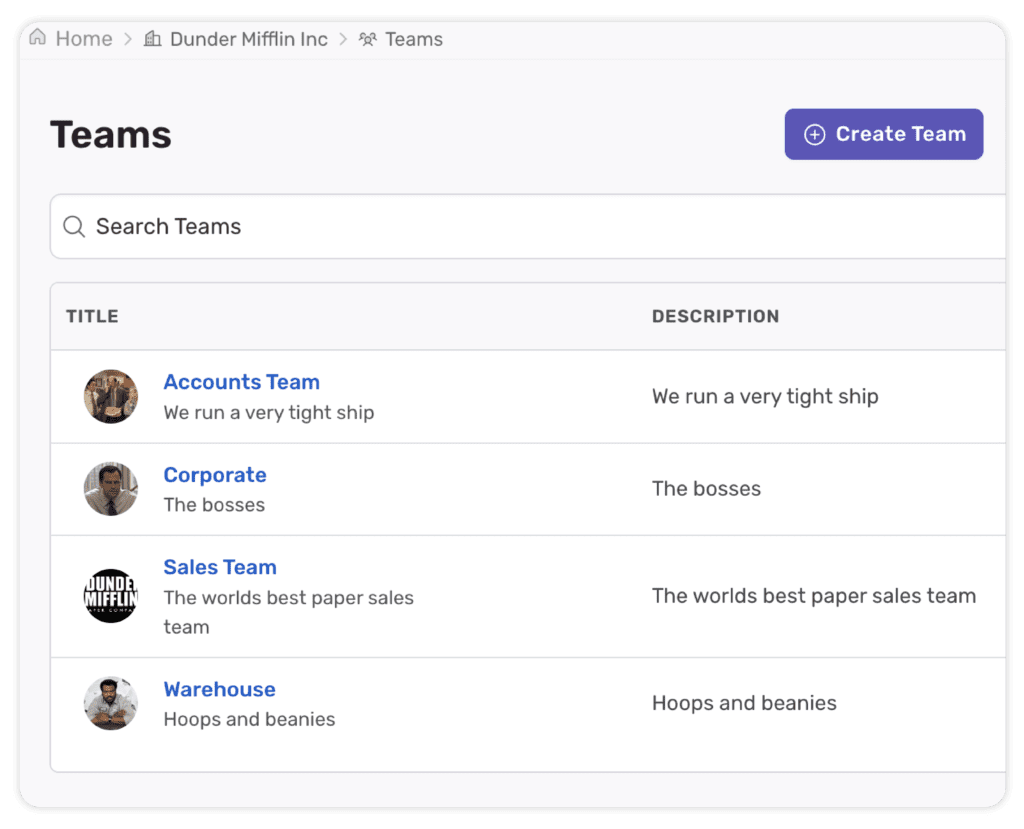1024x829 pixels.
Task: Click the chevron after Dunder Mifflin Inc
Action: (x=343, y=38)
